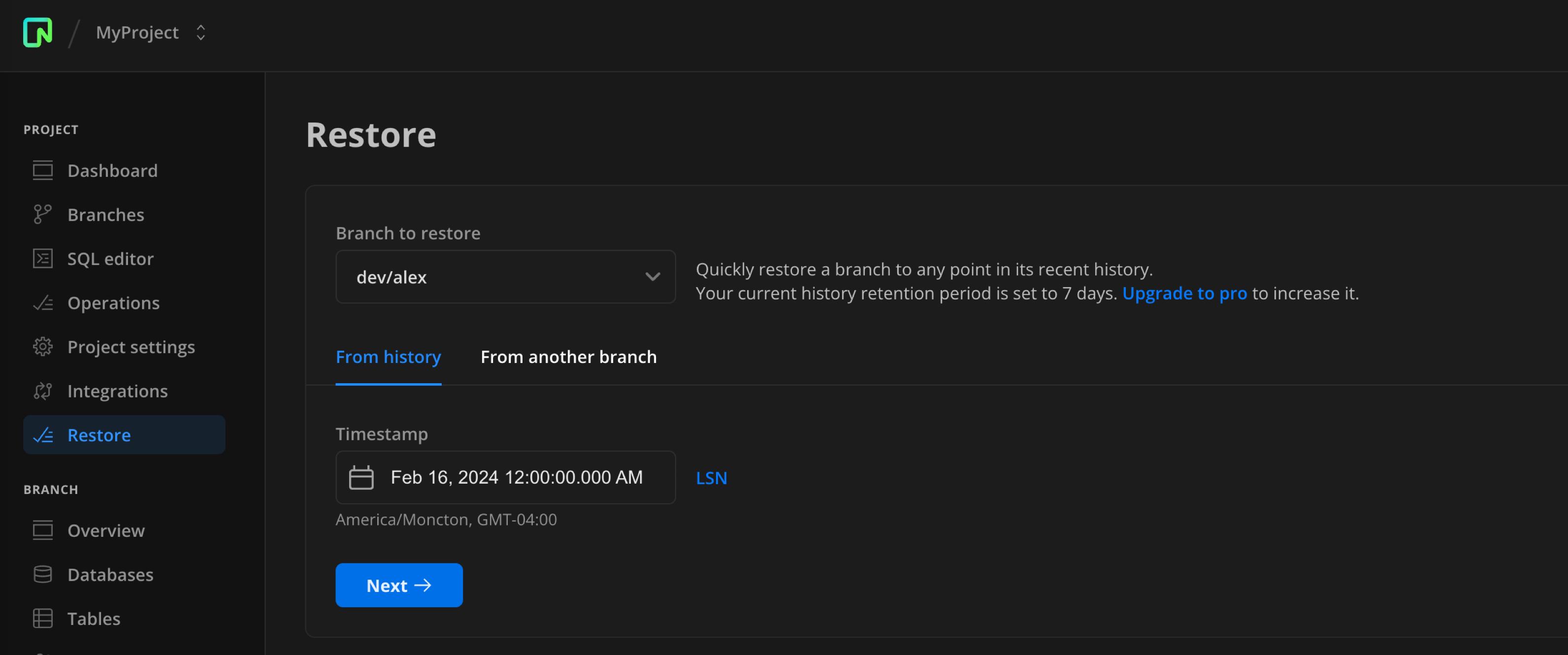Open Project settings with the gear icon
Screen dimensions: 1568x655
pyautogui.click(x=43, y=346)
